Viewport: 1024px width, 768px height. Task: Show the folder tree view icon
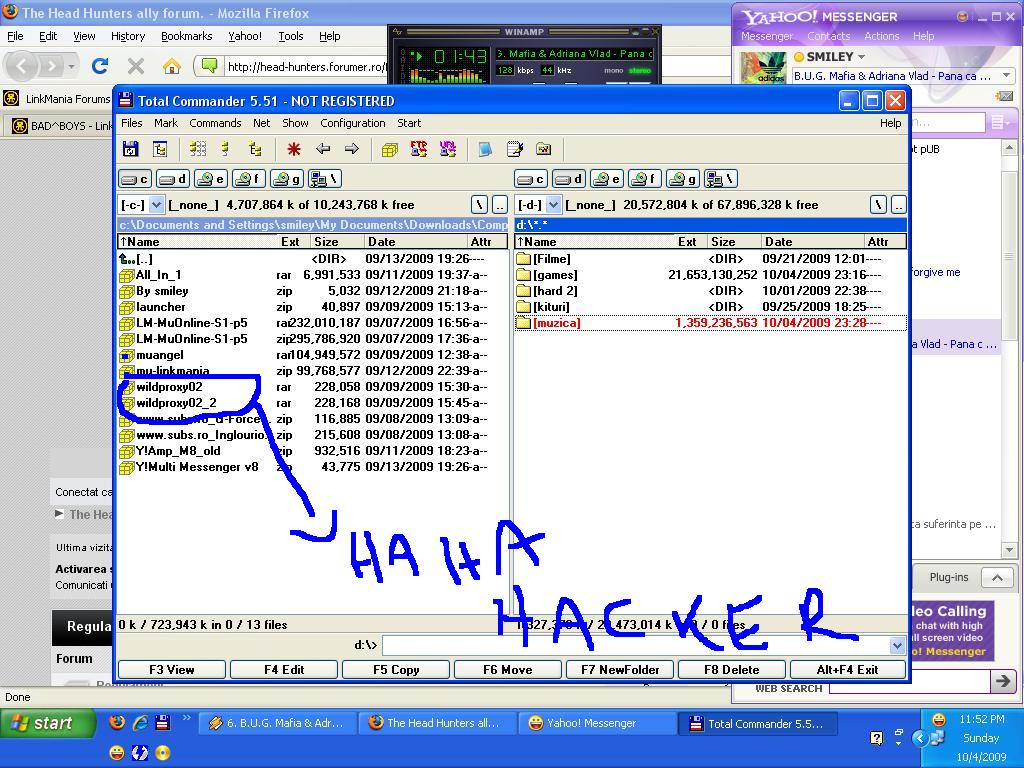[x=255, y=150]
